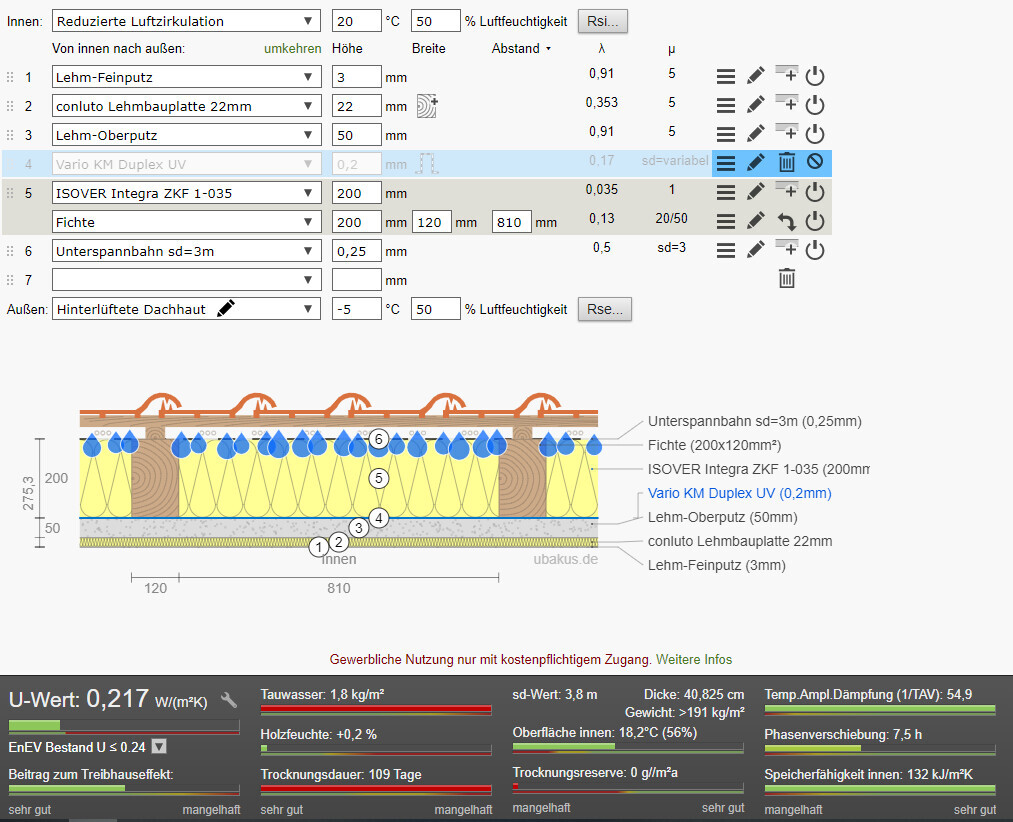Edit Hinterlüftete Dachhaut with the pencil icon

[x=226, y=309]
